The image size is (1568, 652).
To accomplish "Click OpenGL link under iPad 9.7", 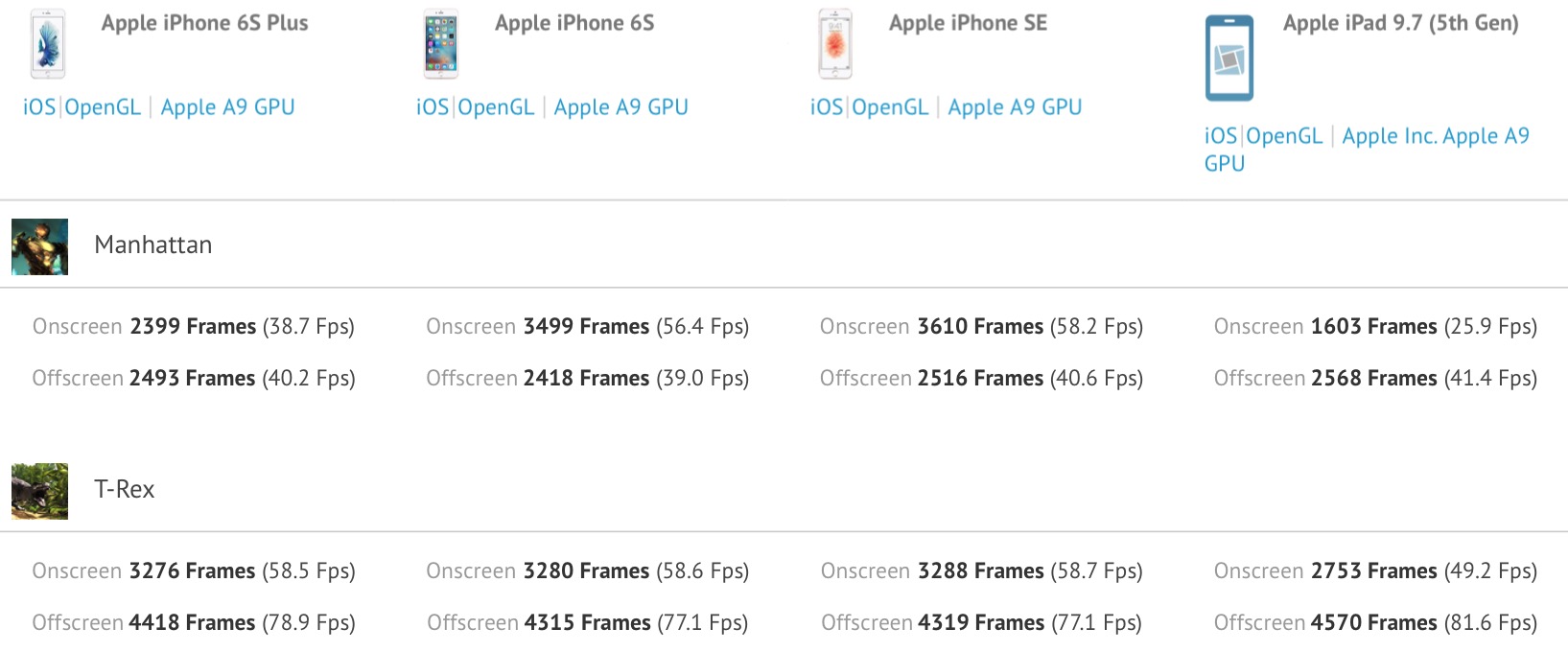I will click(x=1284, y=136).
